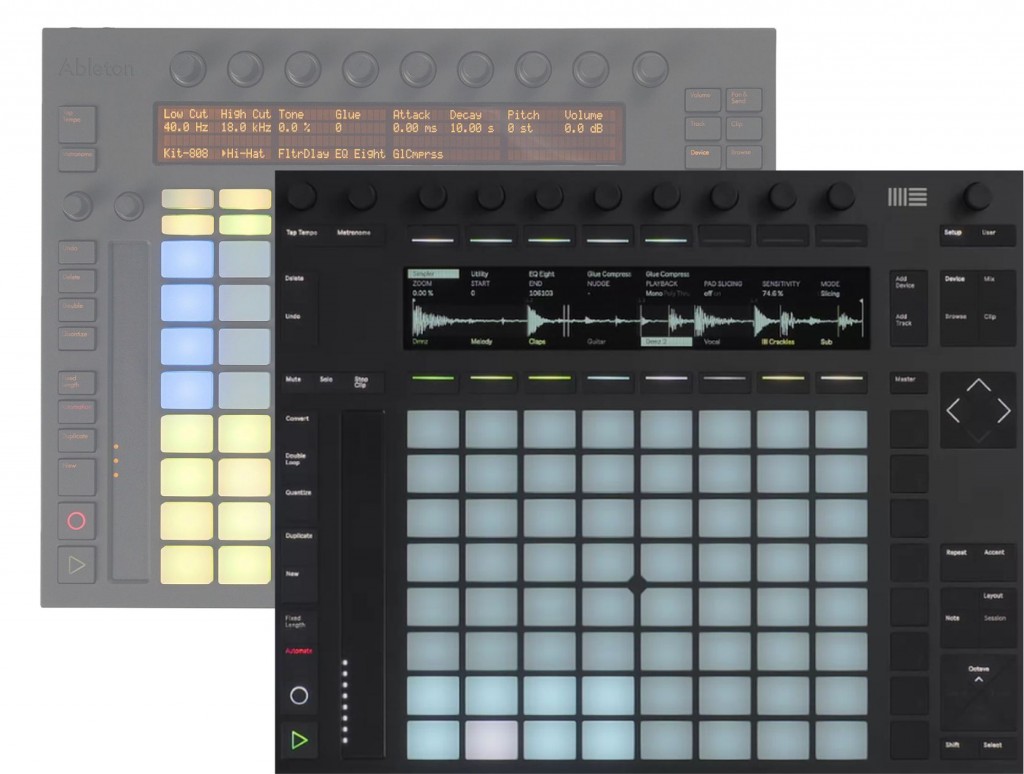Click the Ableton logo icon

point(907,197)
